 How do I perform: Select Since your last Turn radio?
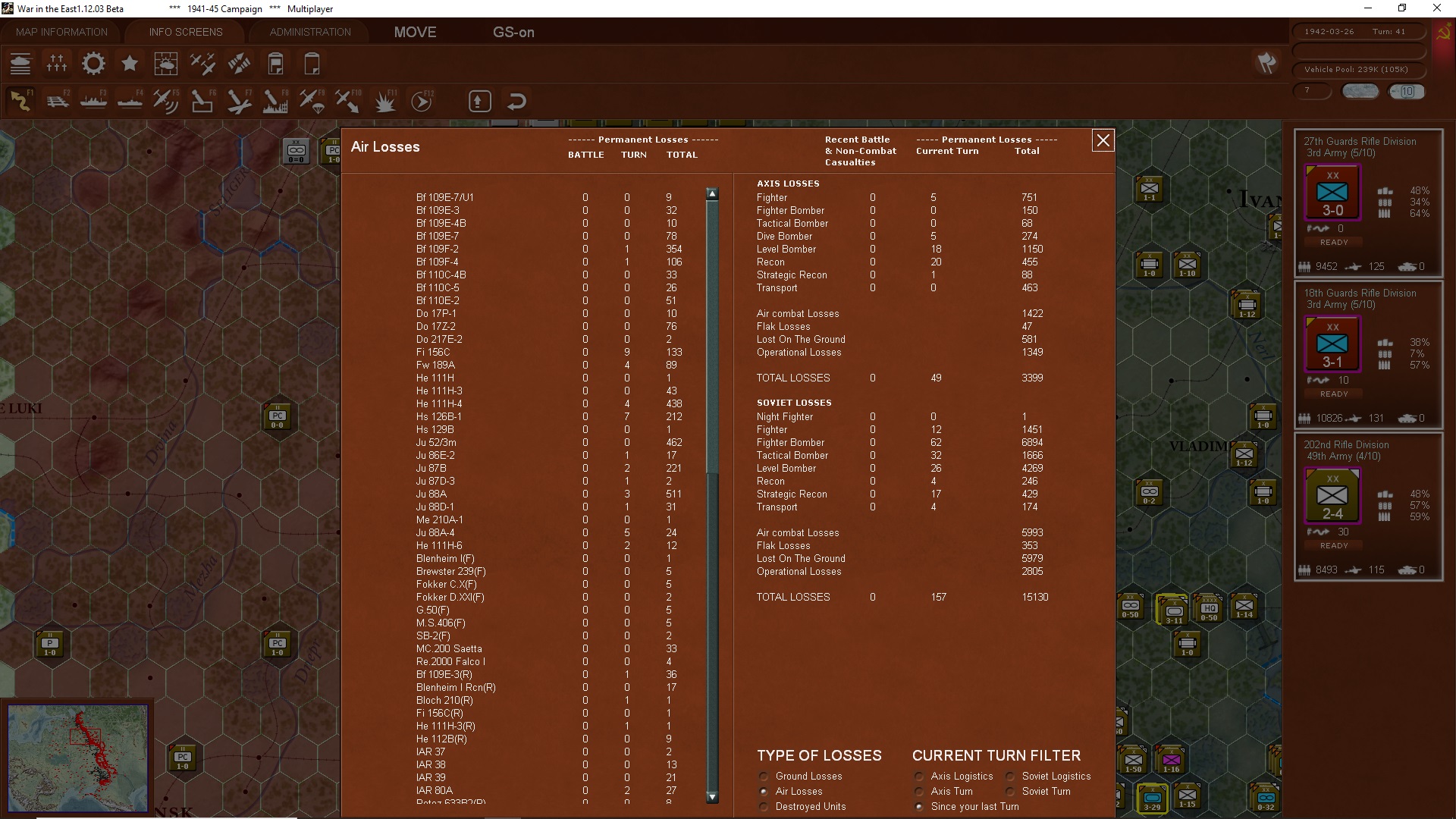tap(919, 807)
